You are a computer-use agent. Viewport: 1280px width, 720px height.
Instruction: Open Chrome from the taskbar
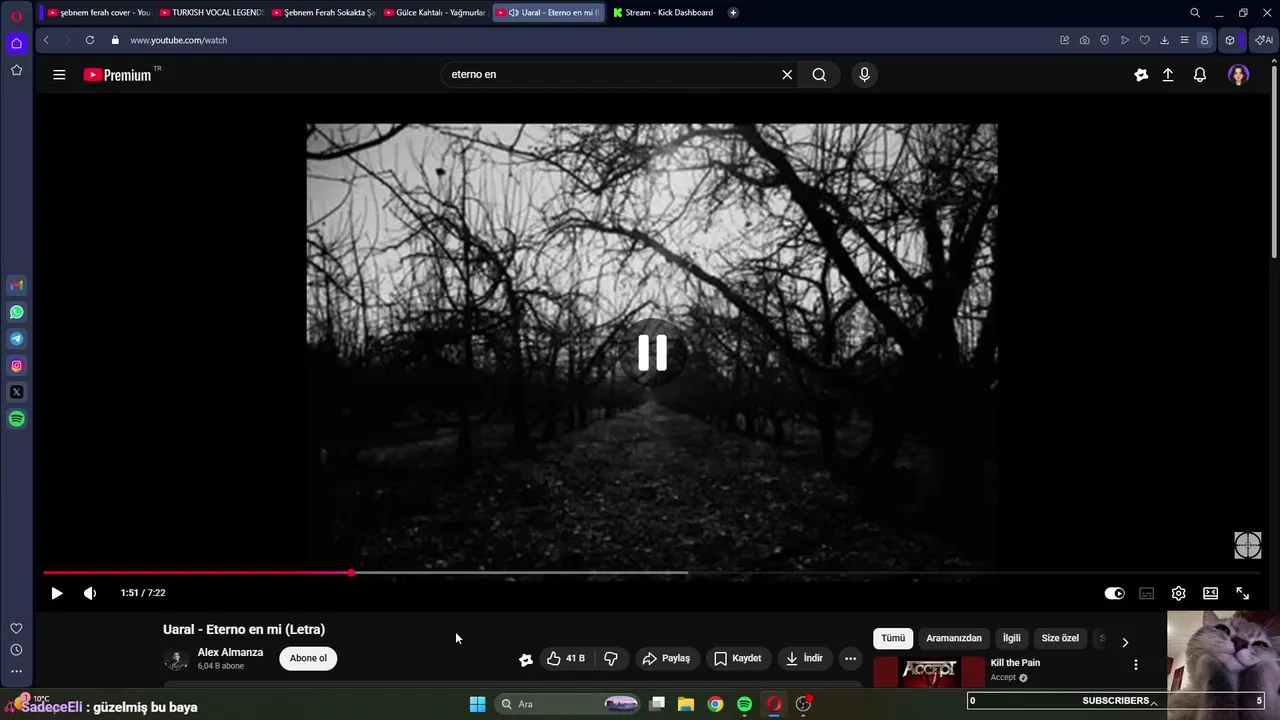(x=715, y=704)
